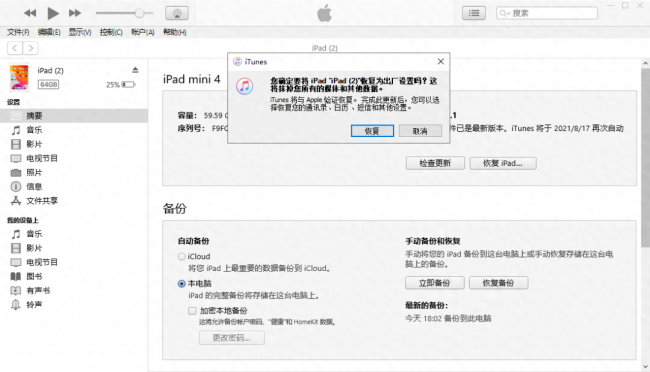
Task: Open the AirPlay output button
Action: click(x=177, y=13)
